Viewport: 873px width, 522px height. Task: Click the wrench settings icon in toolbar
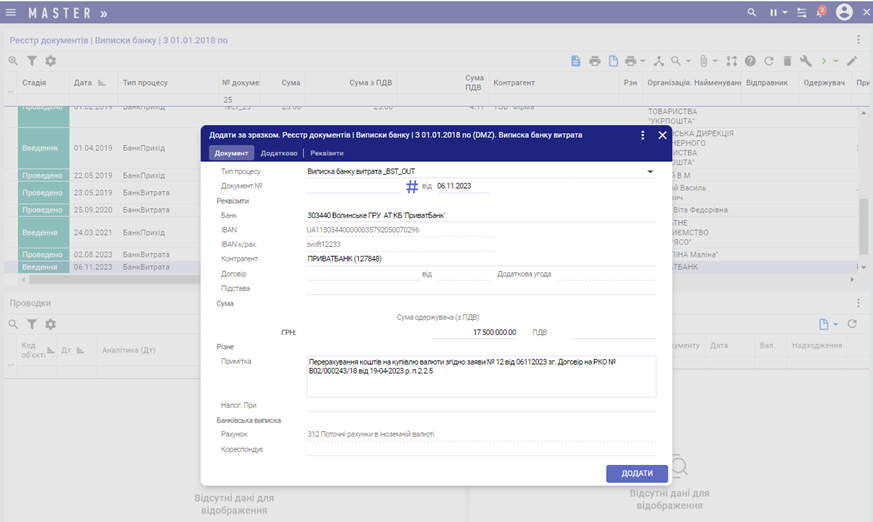pos(805,61)
